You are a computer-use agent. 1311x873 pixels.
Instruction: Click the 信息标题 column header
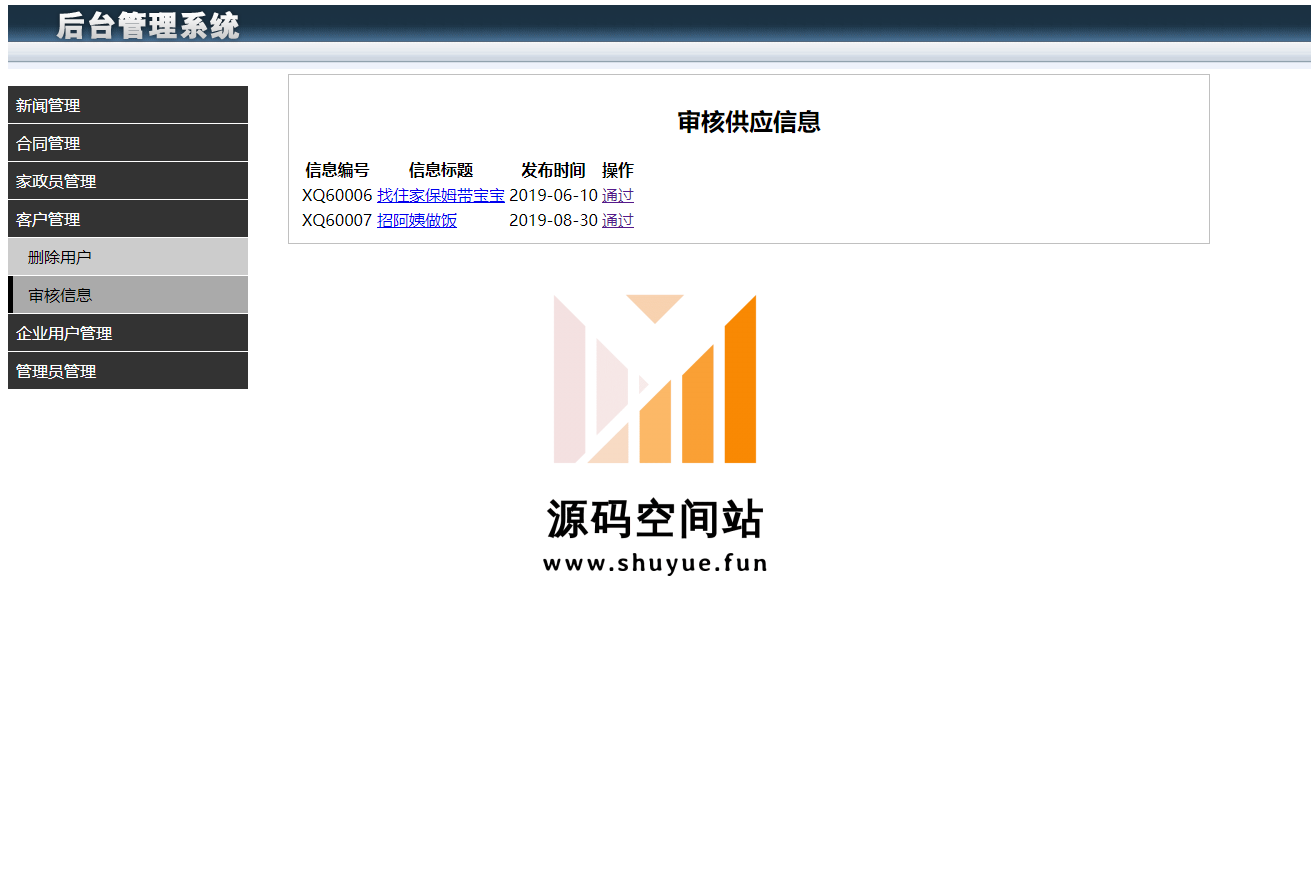(441, 170)
